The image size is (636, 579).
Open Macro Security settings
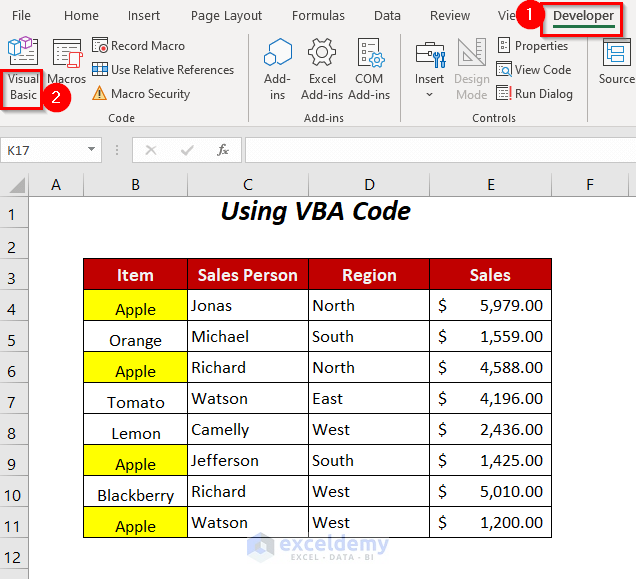pyautogui.click(x=141, y=94)
